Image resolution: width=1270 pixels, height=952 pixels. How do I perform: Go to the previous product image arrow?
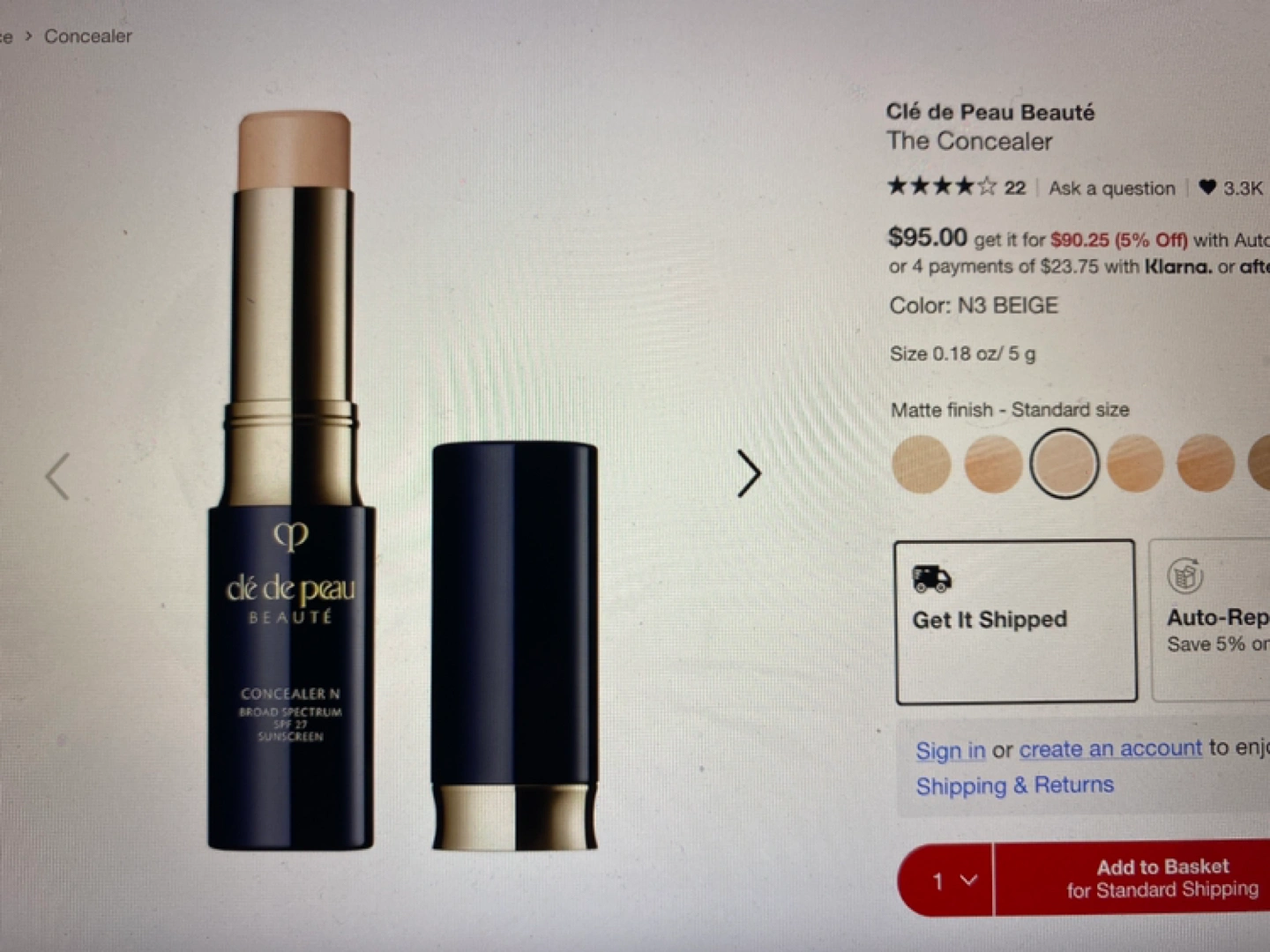click(58, 477)
